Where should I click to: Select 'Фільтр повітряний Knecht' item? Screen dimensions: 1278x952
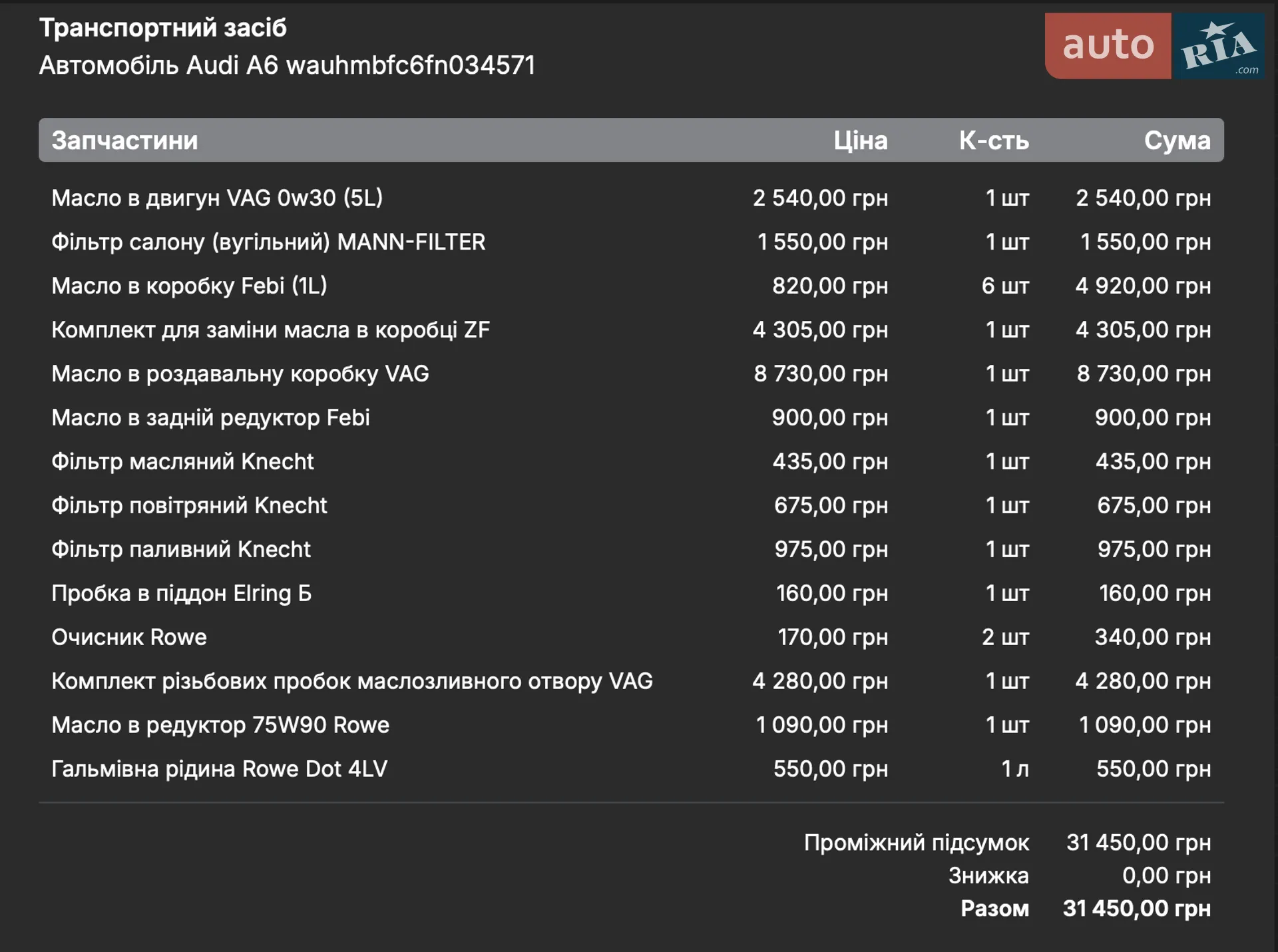point(190,505)
